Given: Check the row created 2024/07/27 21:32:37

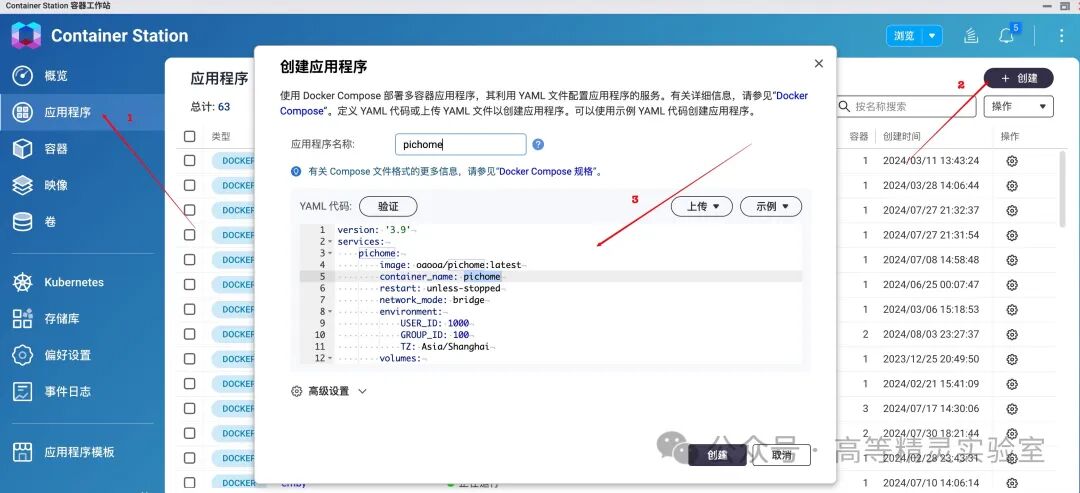Looking at the screenshot, I should [190, 210].
